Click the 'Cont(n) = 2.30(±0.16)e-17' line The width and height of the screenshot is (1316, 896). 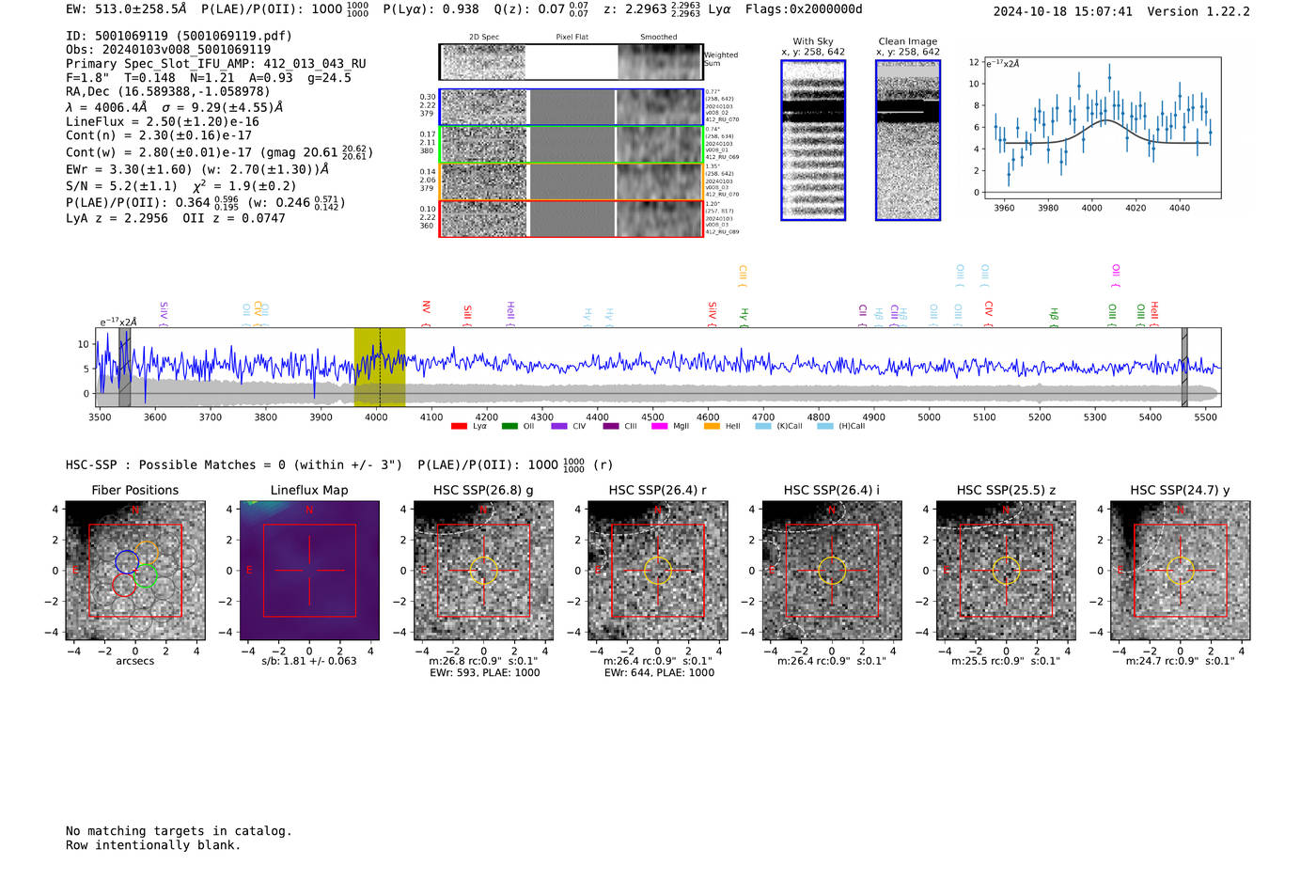(x=159, y=135)
